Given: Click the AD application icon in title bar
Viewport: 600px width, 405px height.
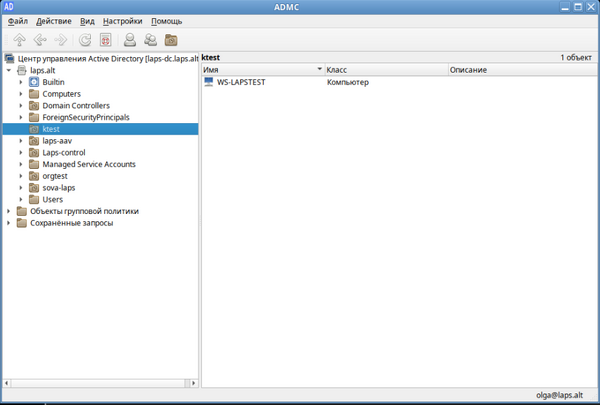Looking at the screenshot, I should coord(8,7).
